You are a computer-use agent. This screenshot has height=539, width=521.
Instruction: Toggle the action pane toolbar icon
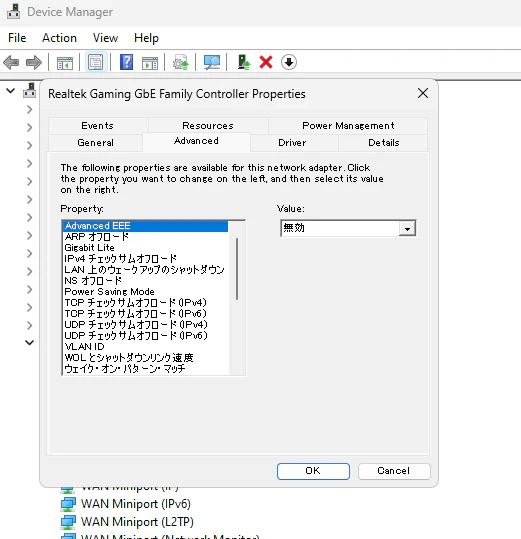150,63
